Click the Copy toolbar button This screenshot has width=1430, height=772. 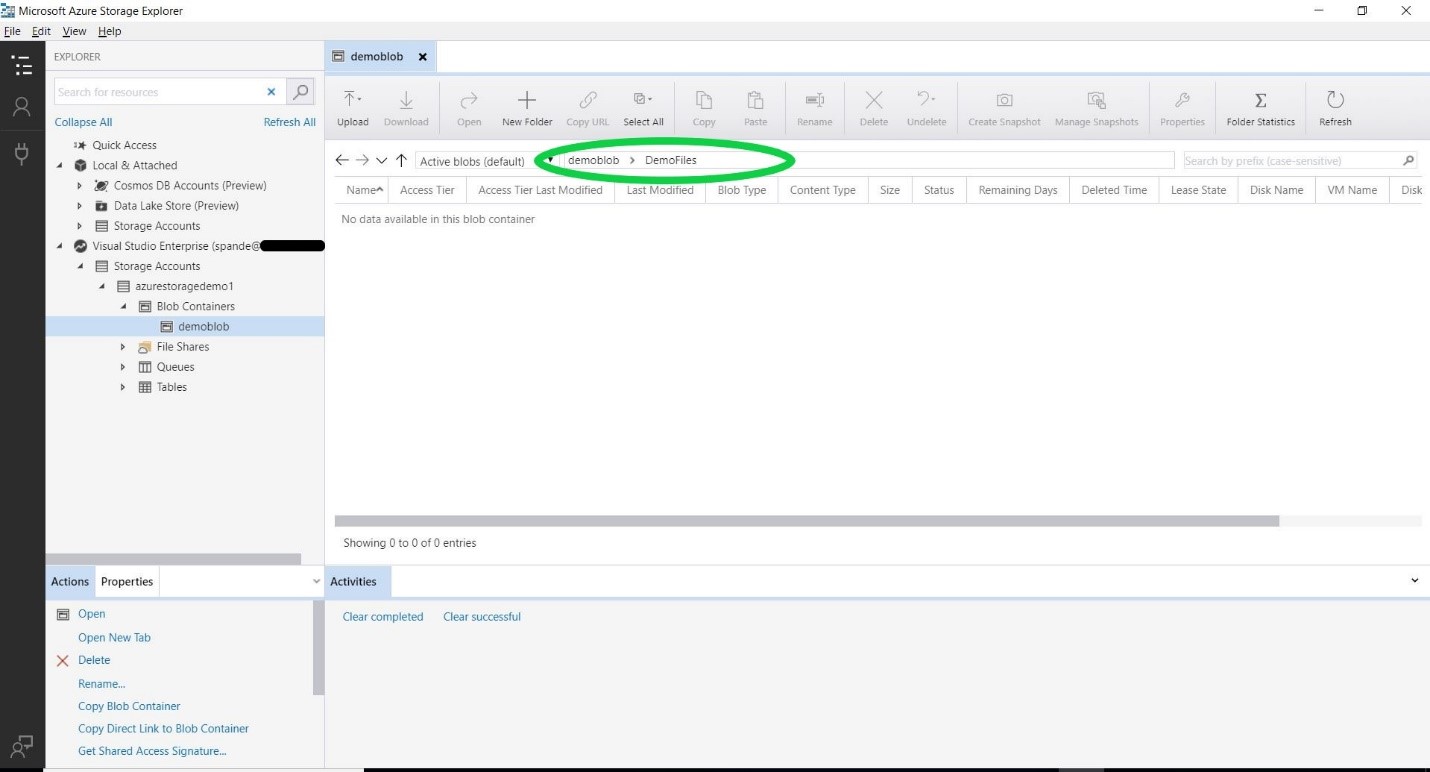point(704,108)
